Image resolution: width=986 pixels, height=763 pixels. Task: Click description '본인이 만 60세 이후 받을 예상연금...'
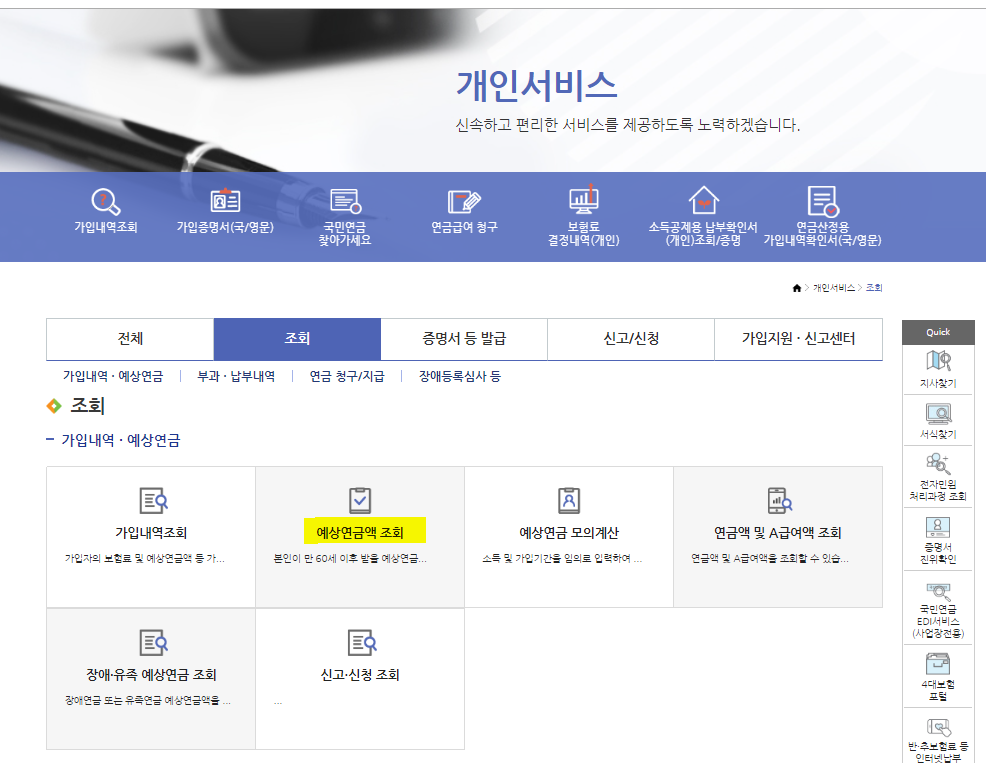(x=350, y=559)
